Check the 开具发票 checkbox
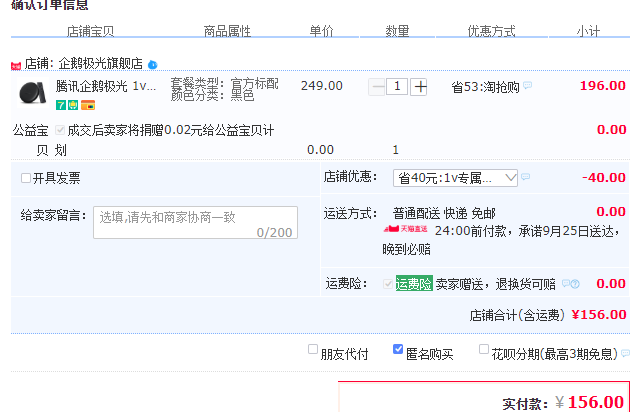This screenshot has width=640, height=412. point(26,178)
